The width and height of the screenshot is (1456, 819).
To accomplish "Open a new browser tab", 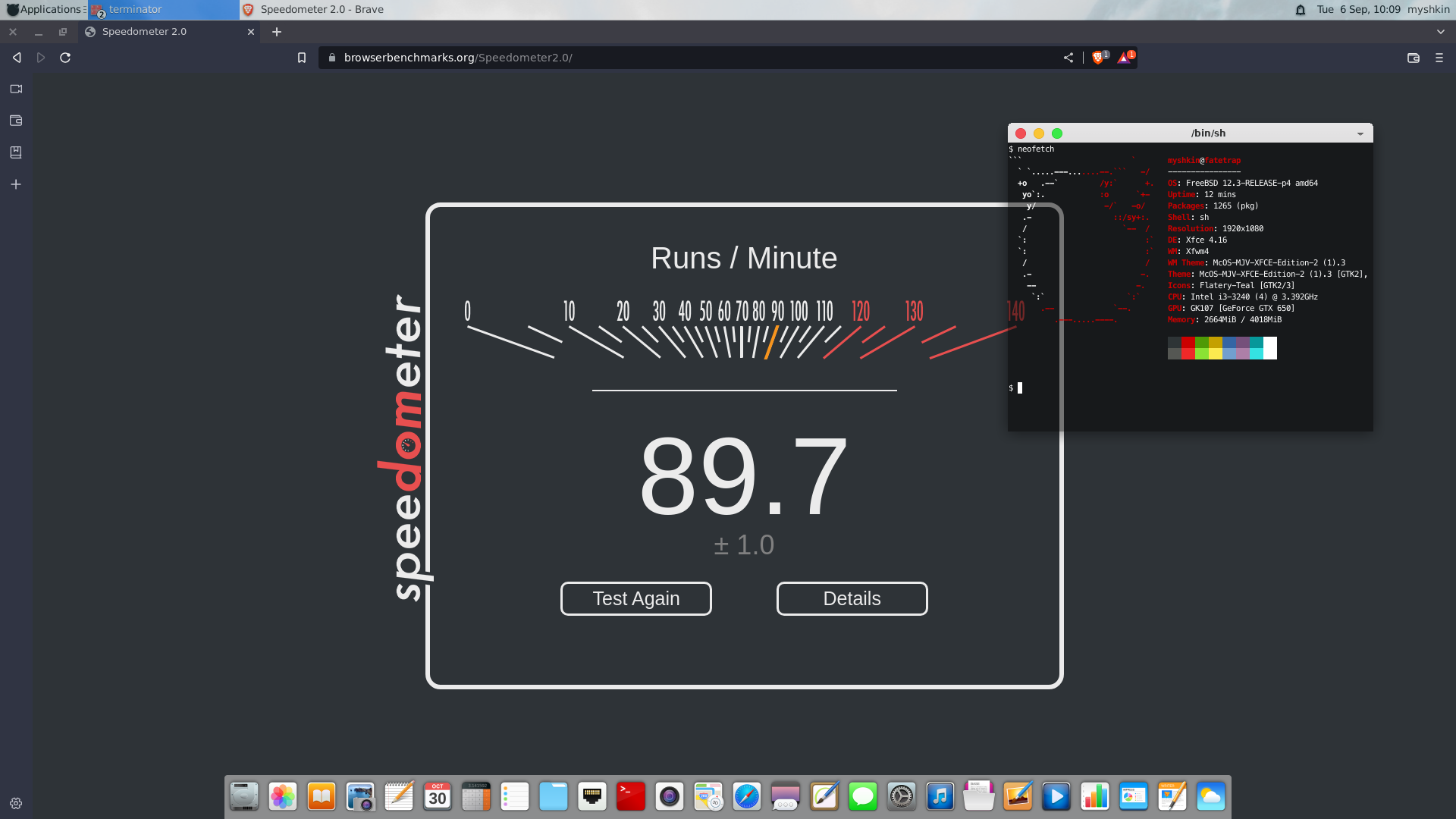I will pyautogui.click(x=277, y=32).
